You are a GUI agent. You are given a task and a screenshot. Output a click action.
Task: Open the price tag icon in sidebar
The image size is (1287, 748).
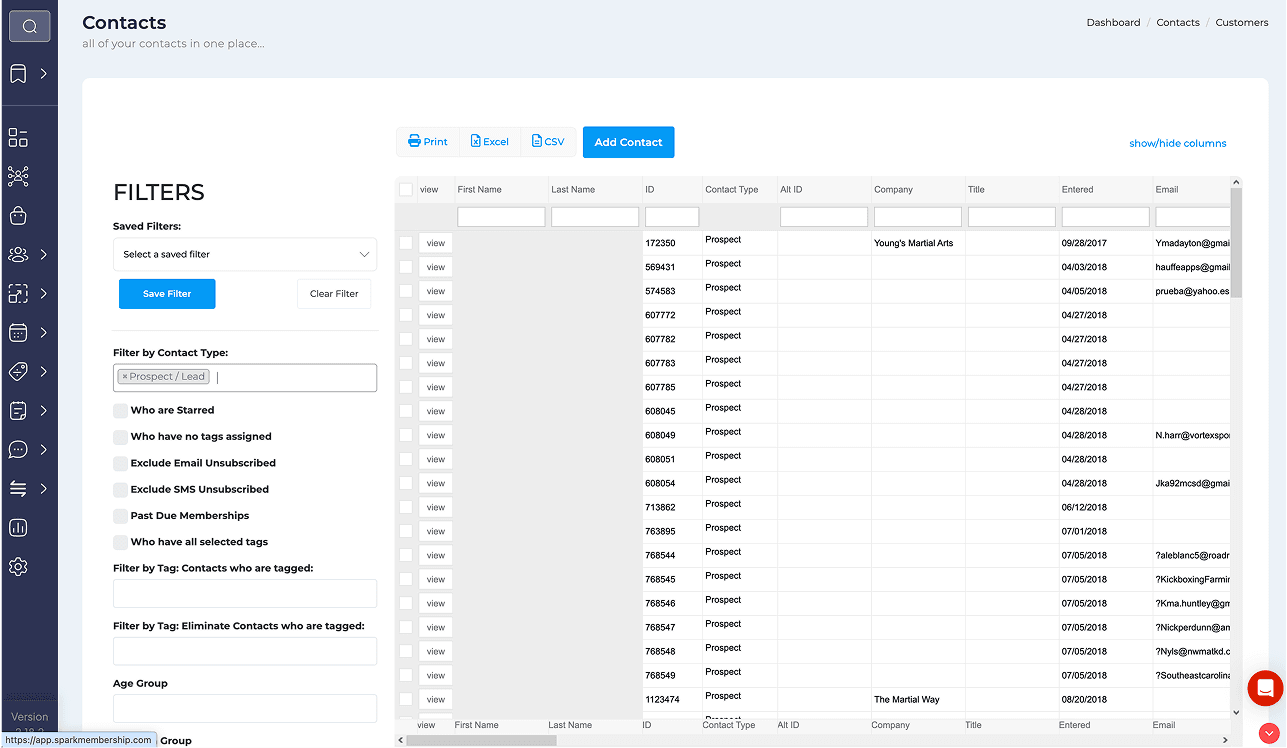[18, 372]
